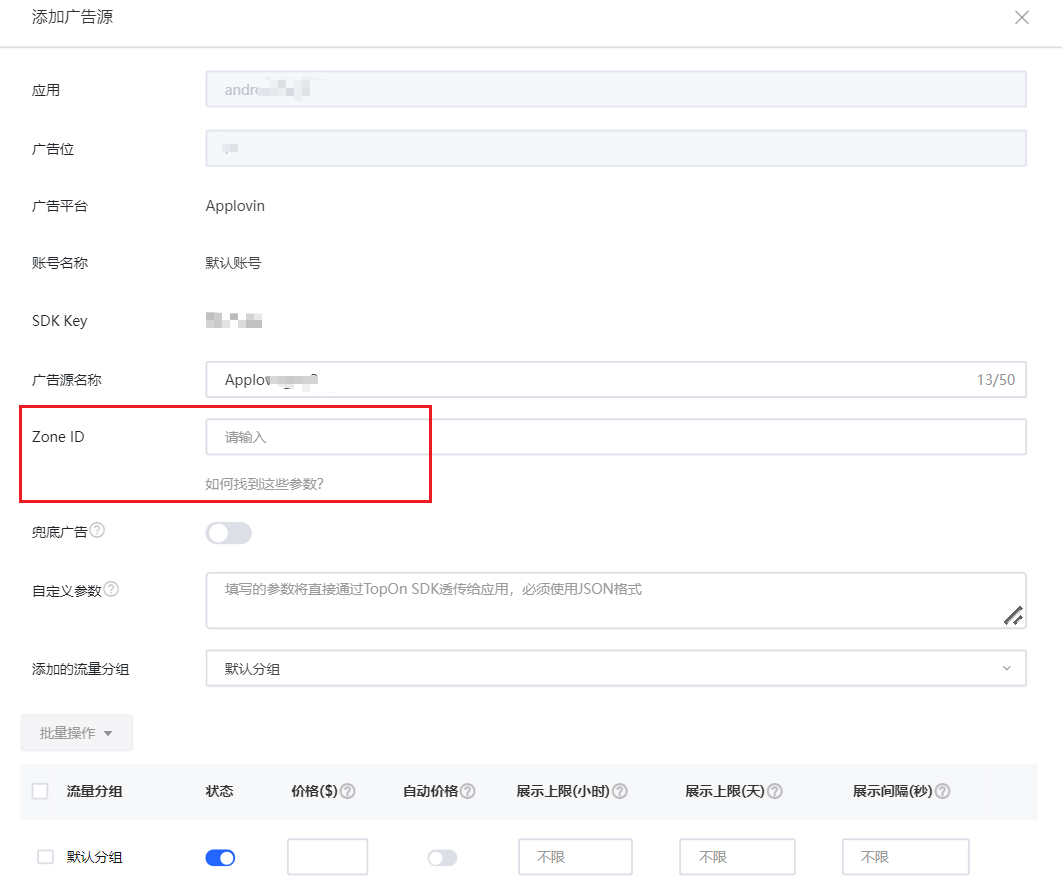Image resolution: width=1062 pixels, height=887 pixels.
Task: Click resize handle on 自定义参数 text area
Action: [x=1014, y=617]
